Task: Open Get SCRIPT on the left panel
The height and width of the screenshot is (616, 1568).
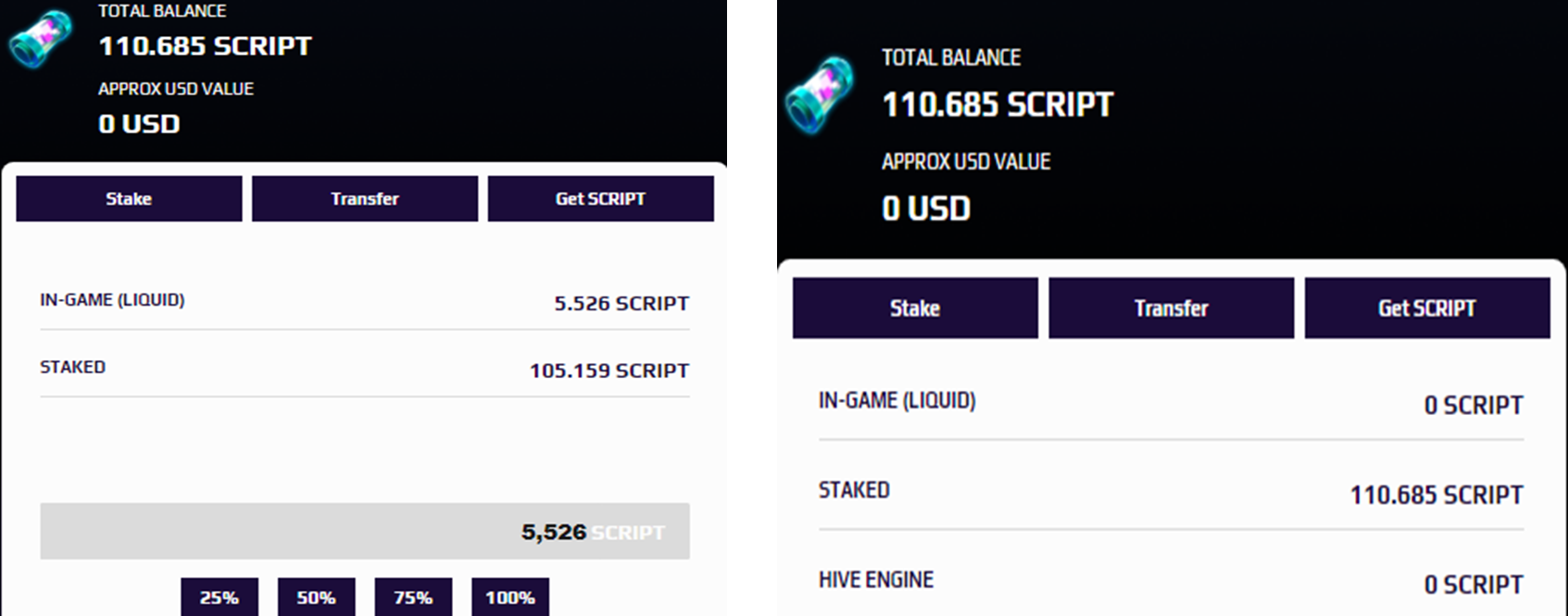Action: 600,198
